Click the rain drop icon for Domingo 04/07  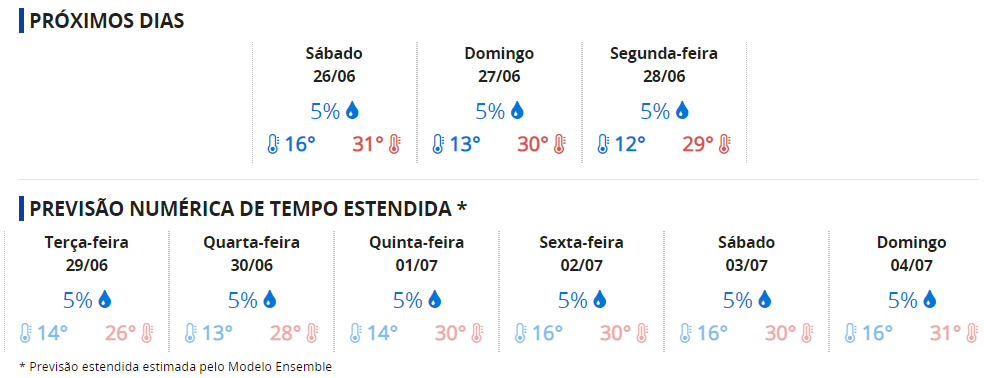pos(930,300)
